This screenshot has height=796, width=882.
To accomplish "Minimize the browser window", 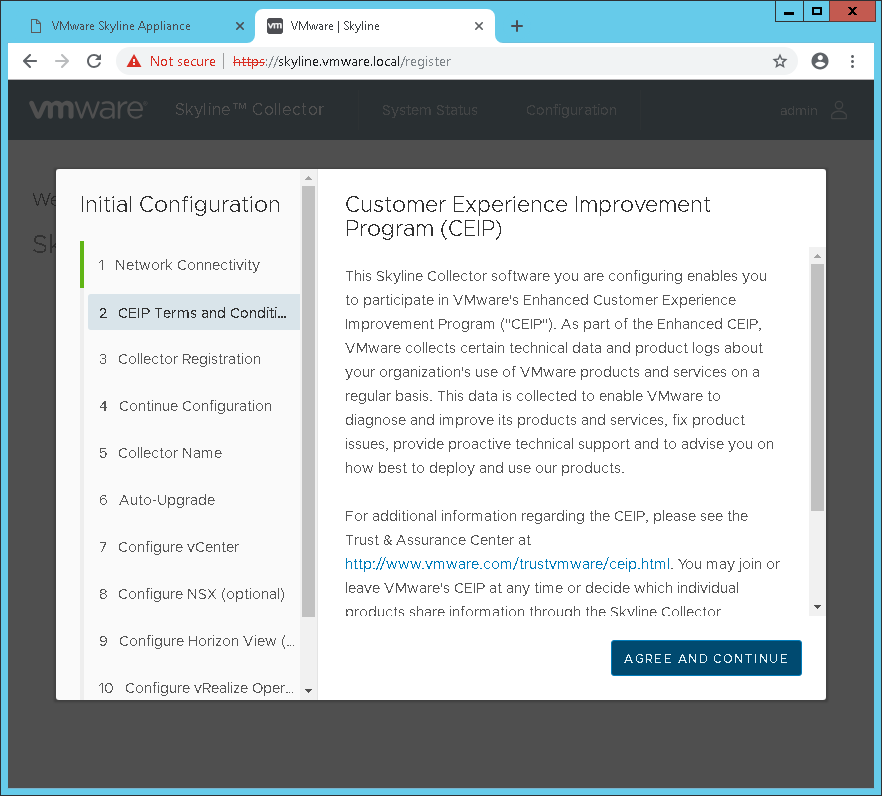I will click(x=789, y=11).
